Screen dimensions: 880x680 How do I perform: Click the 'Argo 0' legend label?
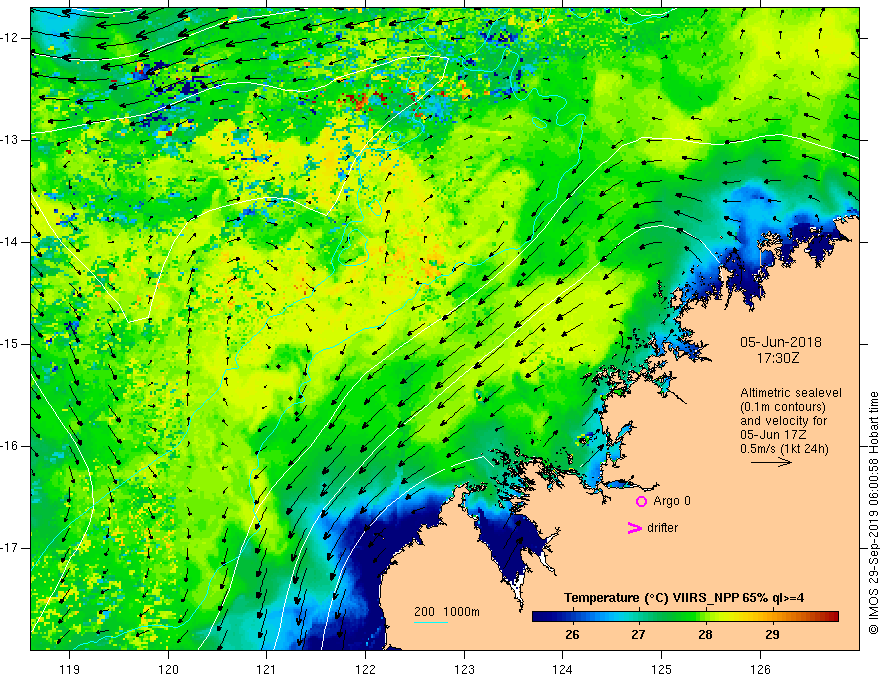(x=672, y=501)
